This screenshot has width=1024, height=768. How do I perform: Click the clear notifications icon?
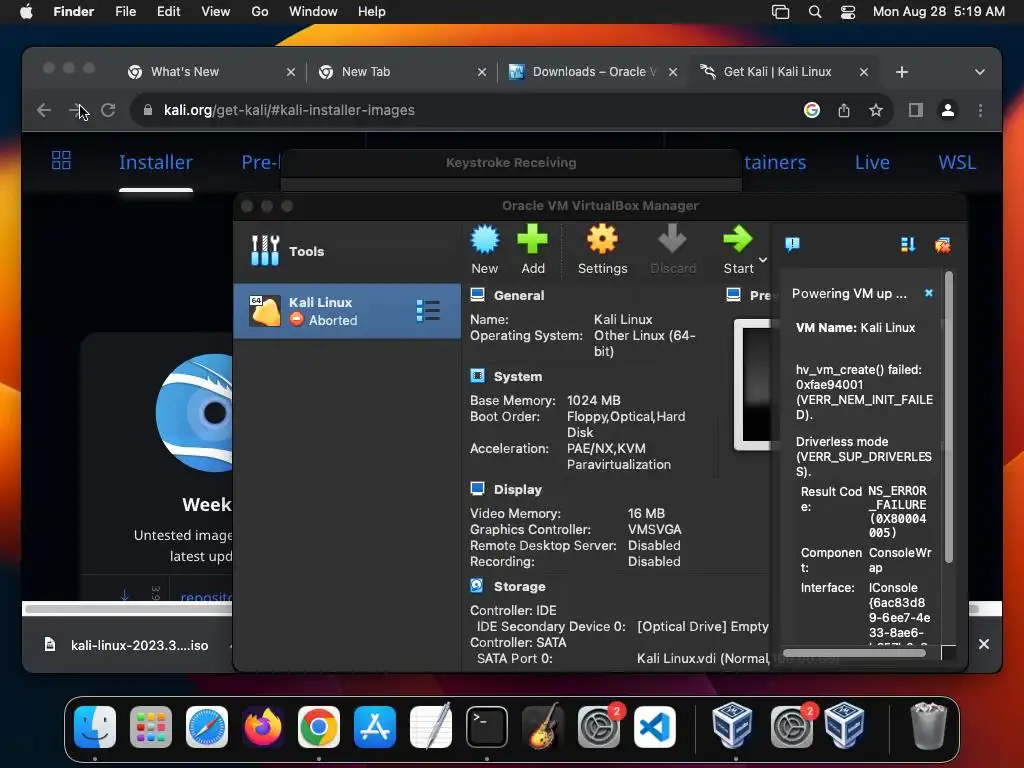click(942, 245)
